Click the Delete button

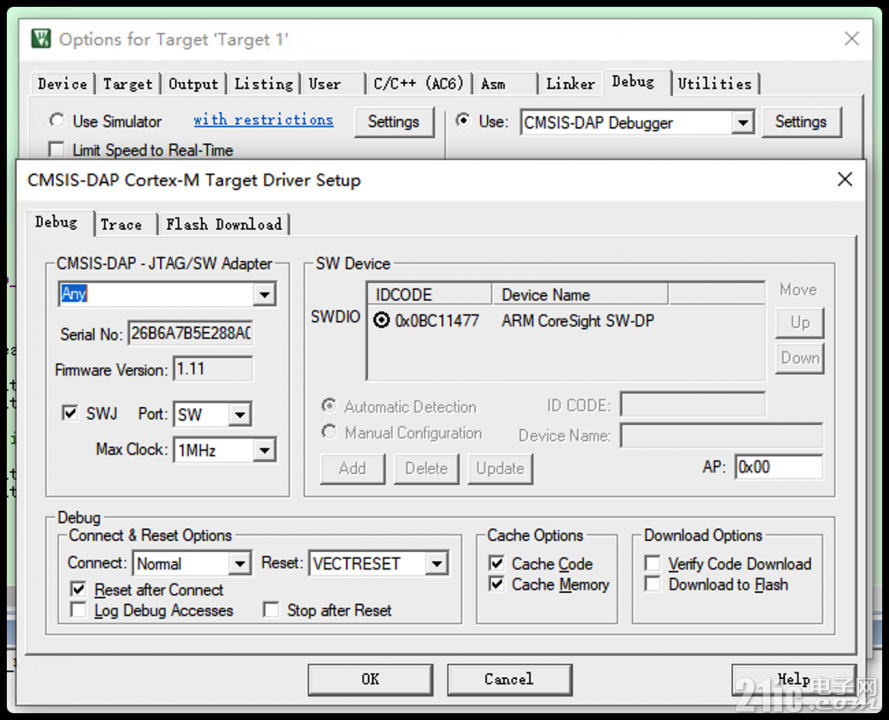pyautogui.click(x=426, y=468)
